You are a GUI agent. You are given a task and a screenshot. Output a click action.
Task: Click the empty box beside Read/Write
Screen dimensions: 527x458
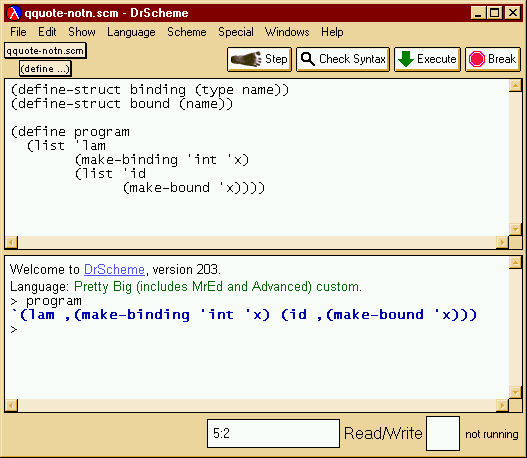(443, 433)
